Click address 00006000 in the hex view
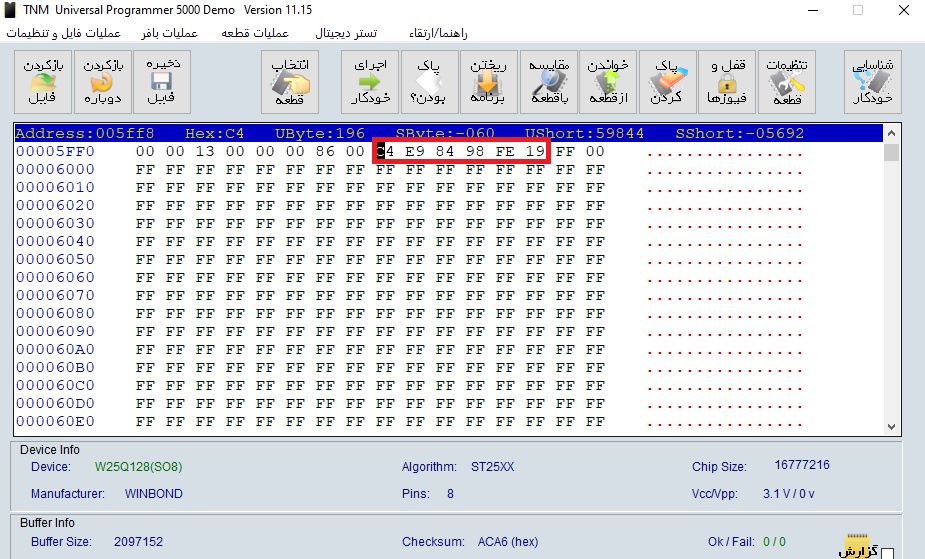The height and width of the screenshot is (559, 925). click(55, 170)
